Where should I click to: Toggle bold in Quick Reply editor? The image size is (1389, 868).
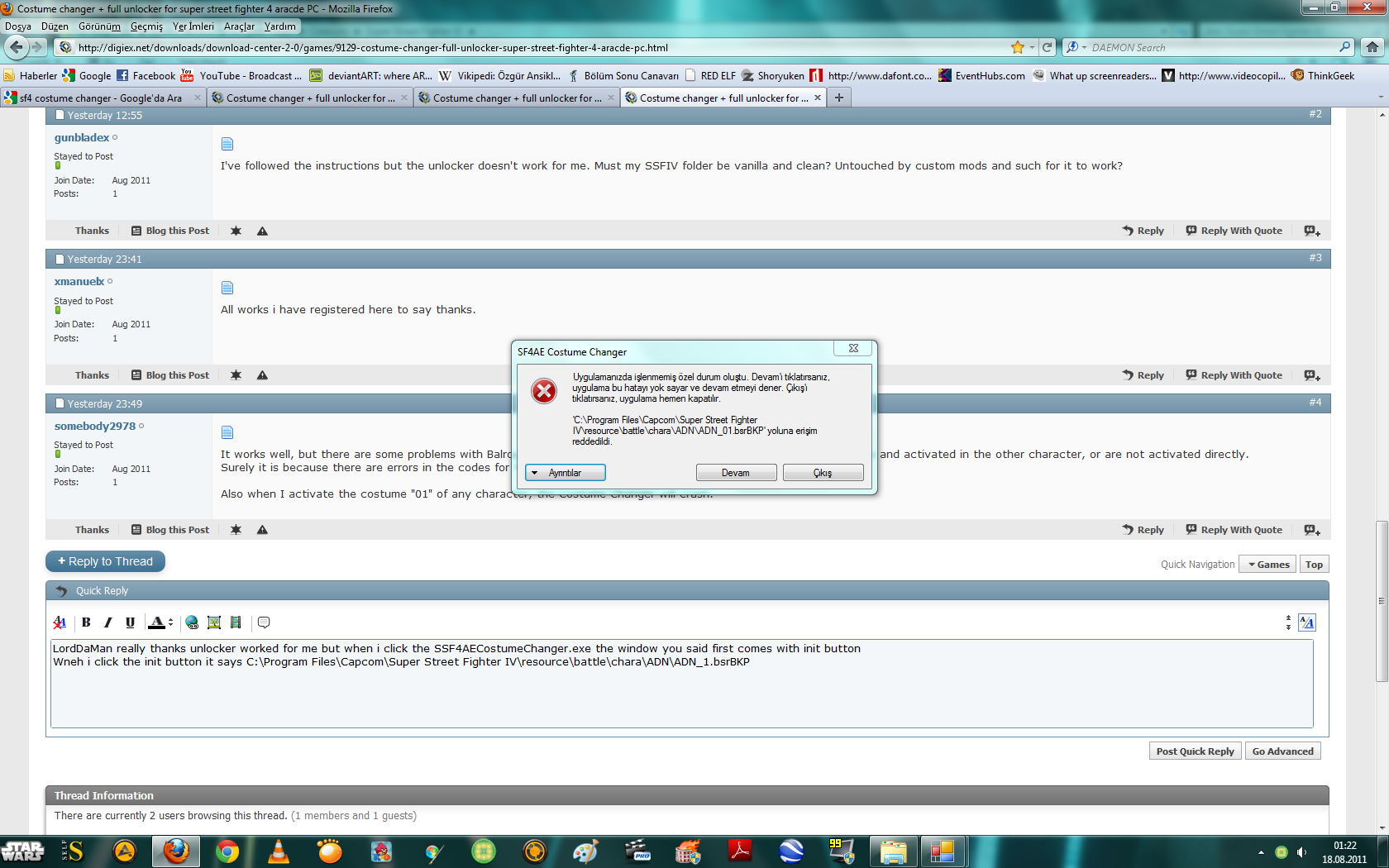(x=86, y=622)
